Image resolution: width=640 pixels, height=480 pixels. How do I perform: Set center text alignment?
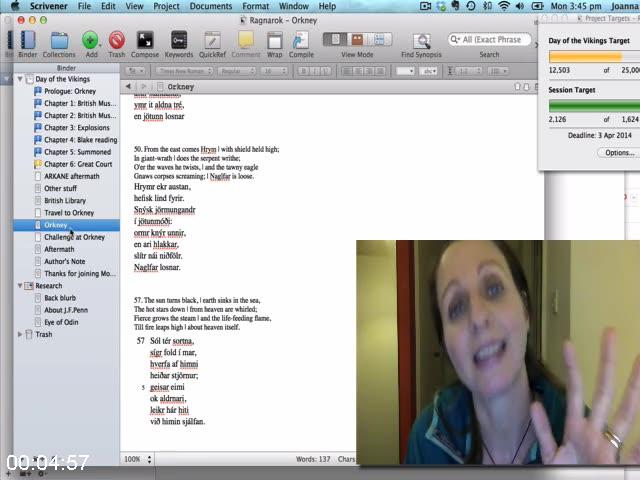click(x=358, y=71)
